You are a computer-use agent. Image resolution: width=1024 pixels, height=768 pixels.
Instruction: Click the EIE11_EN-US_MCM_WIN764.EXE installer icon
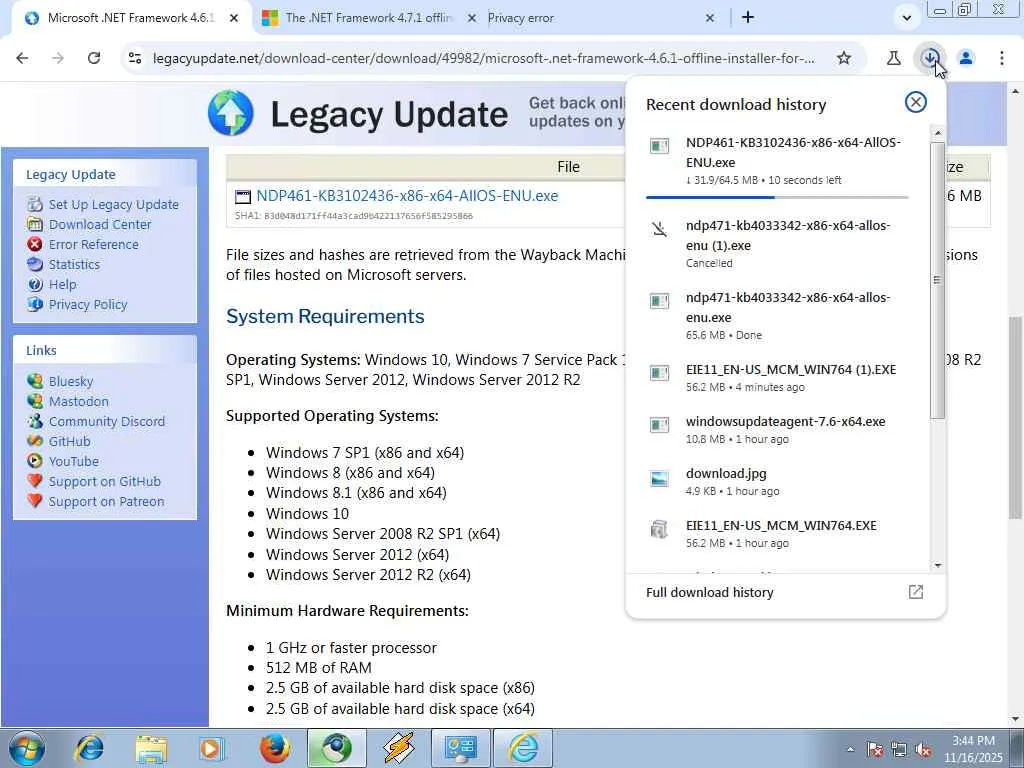click(x=660, y=529)
